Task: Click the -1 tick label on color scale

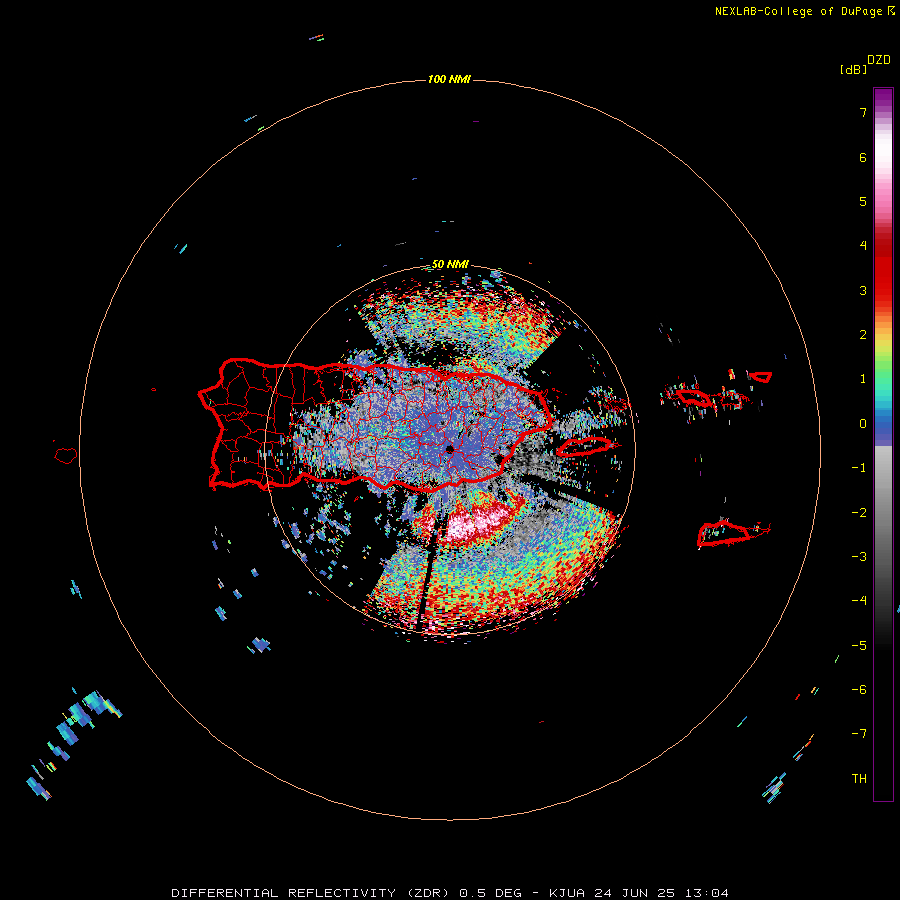Action: click(x=859, y=468)
